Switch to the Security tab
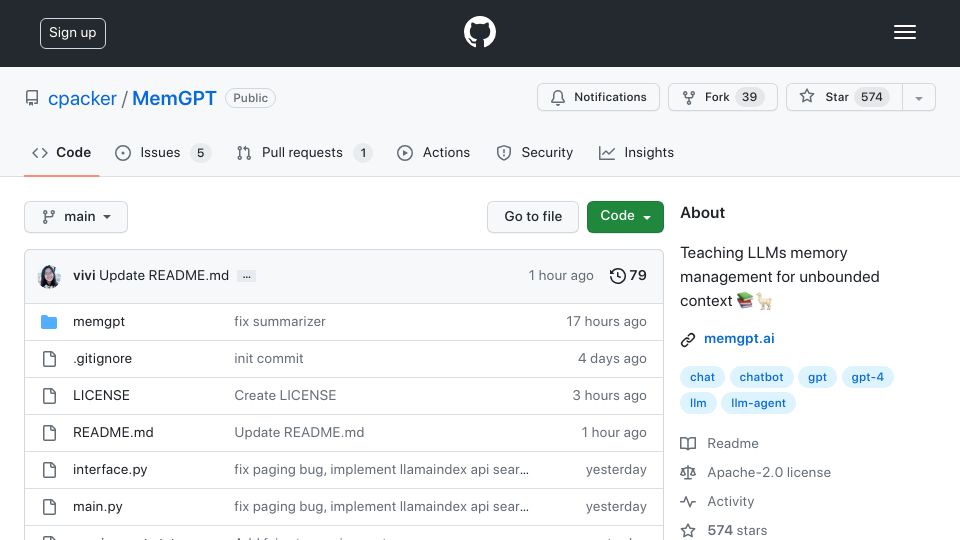This screenshot has width=960, height=540. [534, 152]
